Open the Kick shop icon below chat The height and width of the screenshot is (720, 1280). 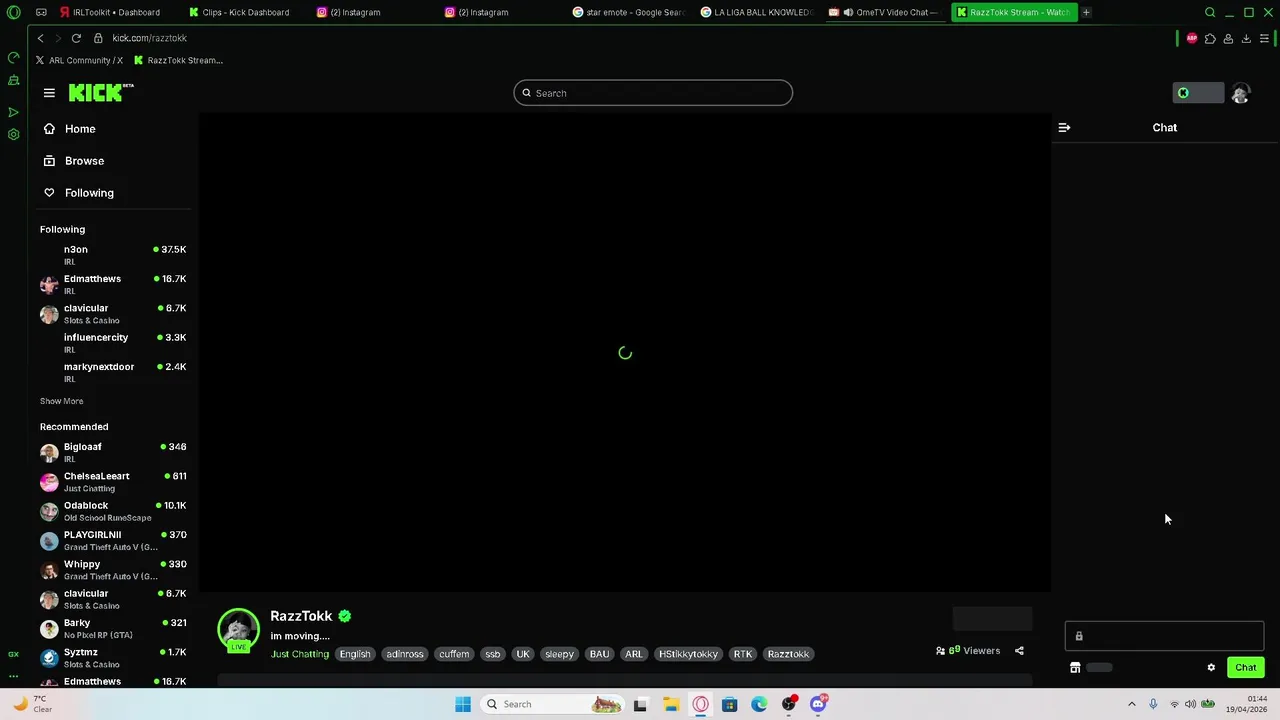[1075, 667]
